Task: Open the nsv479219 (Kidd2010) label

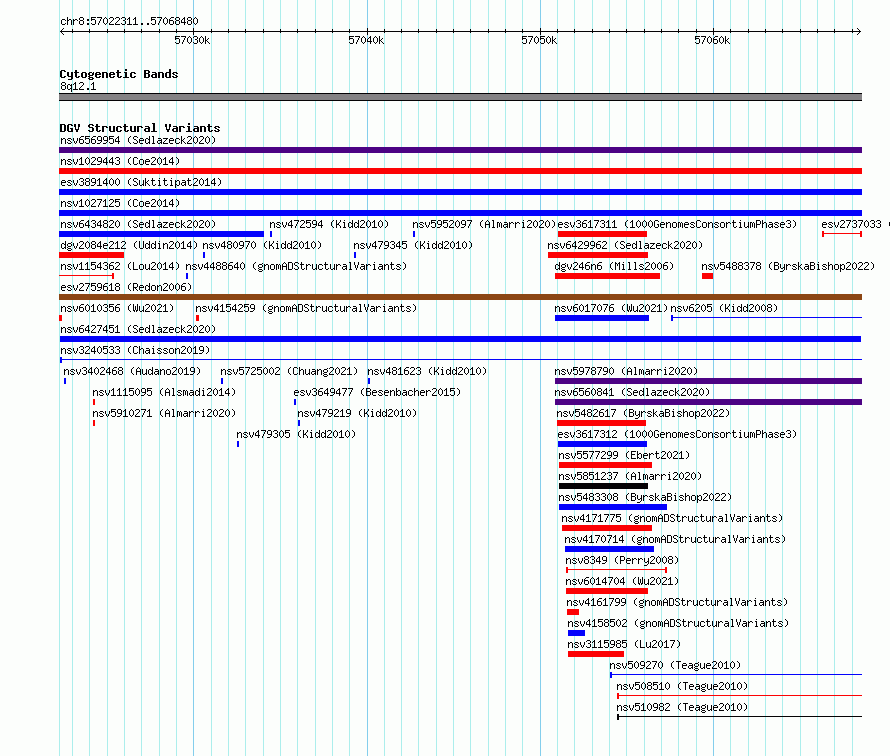Action: [x=357, y=413]
